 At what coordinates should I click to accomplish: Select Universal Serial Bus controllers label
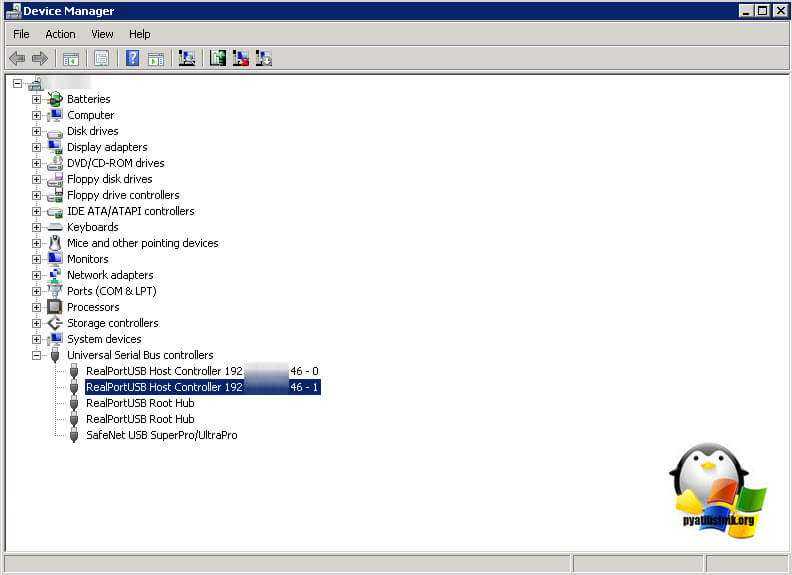(x=140, y=355)
